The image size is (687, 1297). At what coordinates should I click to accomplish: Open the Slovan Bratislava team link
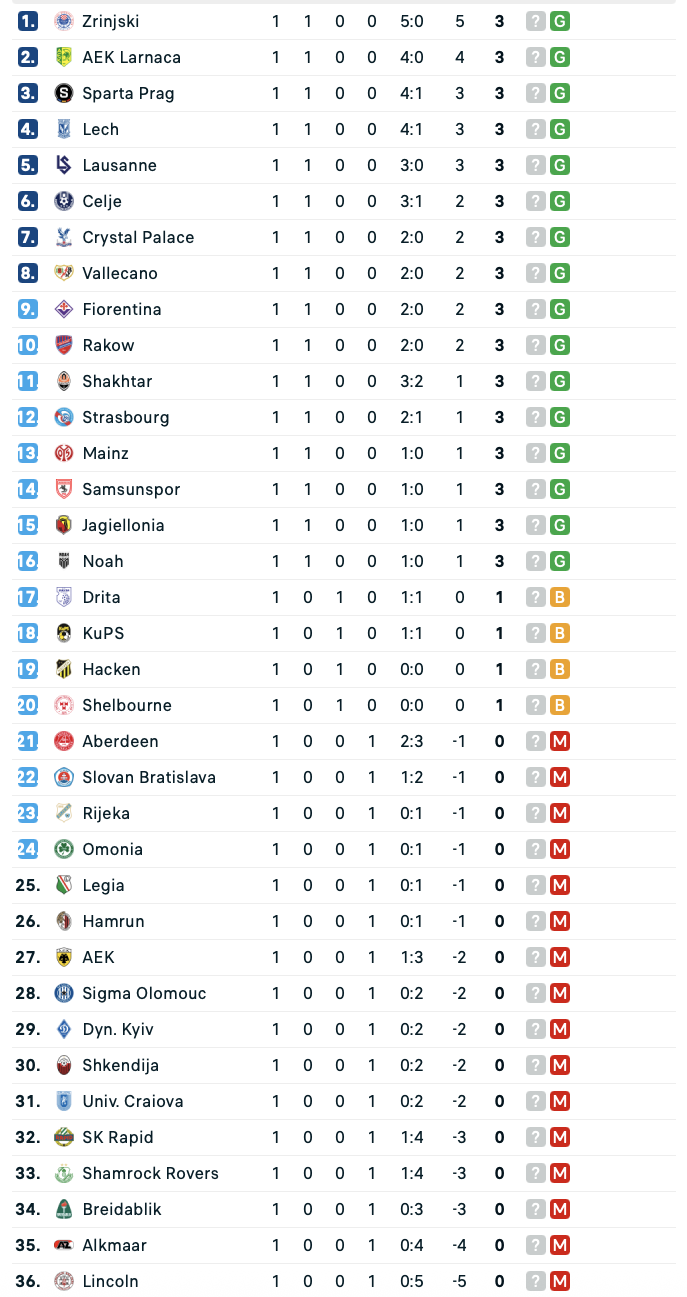pos(149,777)
